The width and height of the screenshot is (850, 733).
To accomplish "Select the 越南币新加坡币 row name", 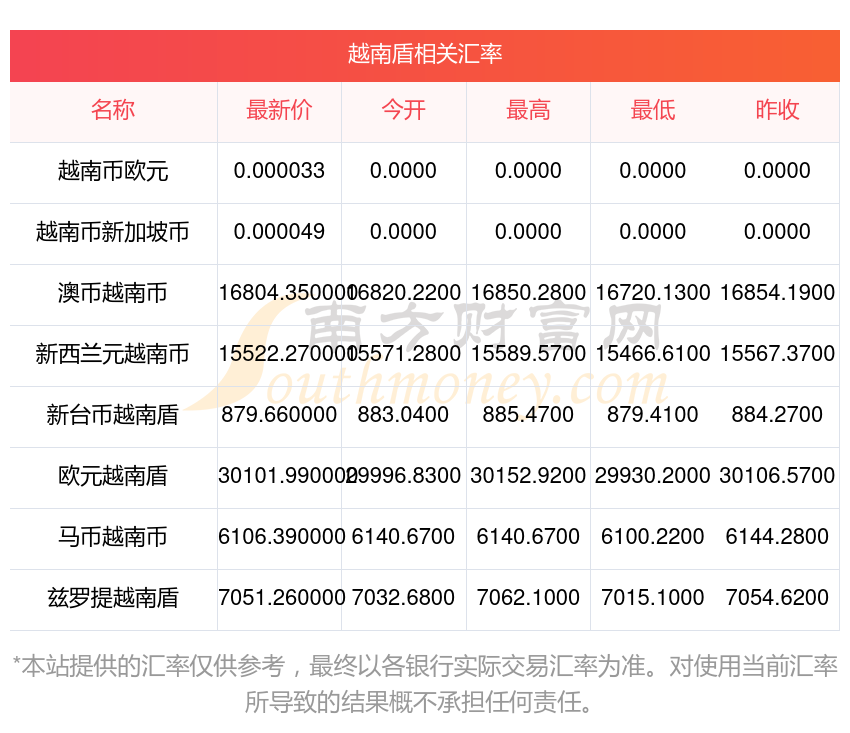I will coord(113,232).
